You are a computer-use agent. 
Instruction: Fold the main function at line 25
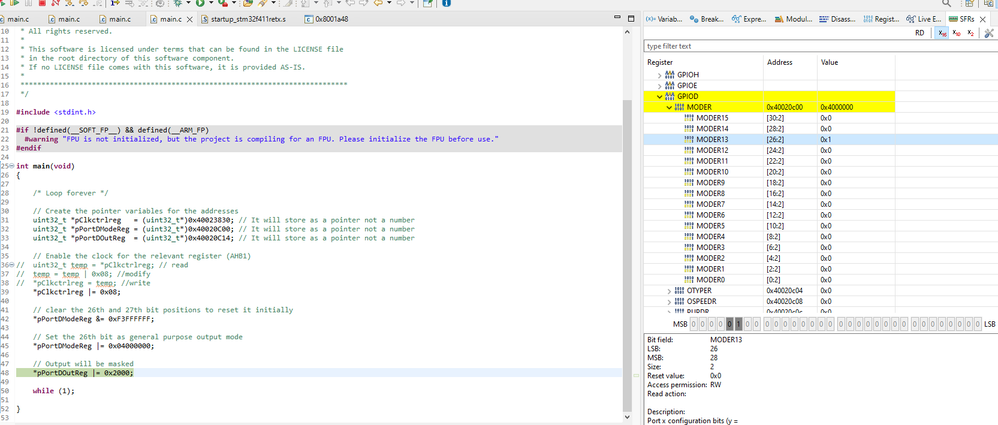[11, 166]
